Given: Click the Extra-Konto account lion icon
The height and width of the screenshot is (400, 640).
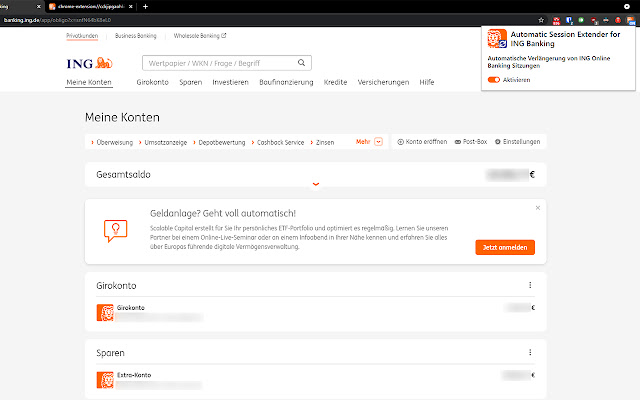Looking at the screenshot, I should tap(105, 380).
